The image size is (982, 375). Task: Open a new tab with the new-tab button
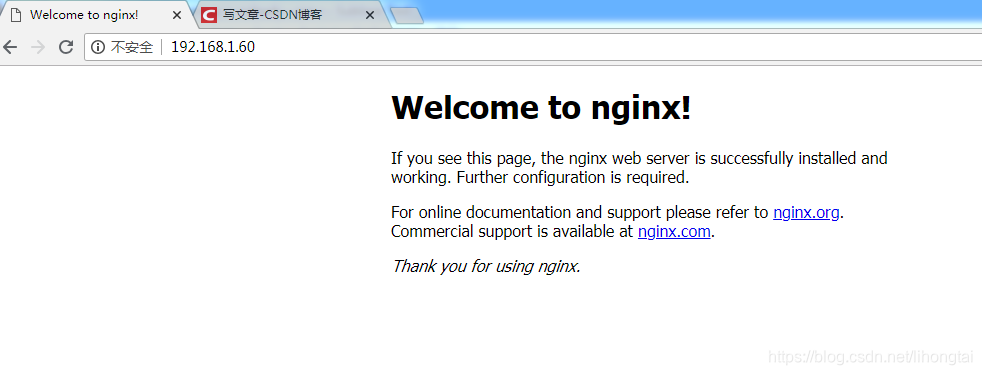point(406,16)
